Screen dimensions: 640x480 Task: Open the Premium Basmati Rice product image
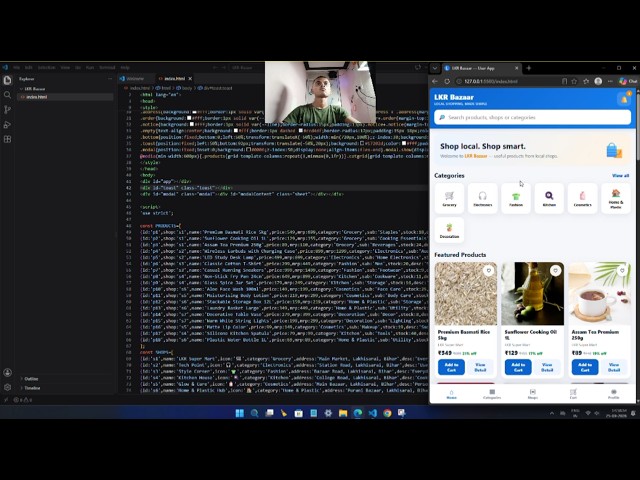(x=466, y=293)
